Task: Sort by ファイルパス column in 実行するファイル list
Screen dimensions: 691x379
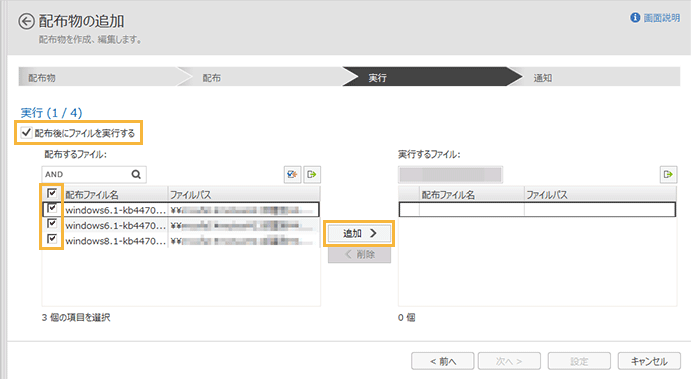Action: [x=600, y=194]
